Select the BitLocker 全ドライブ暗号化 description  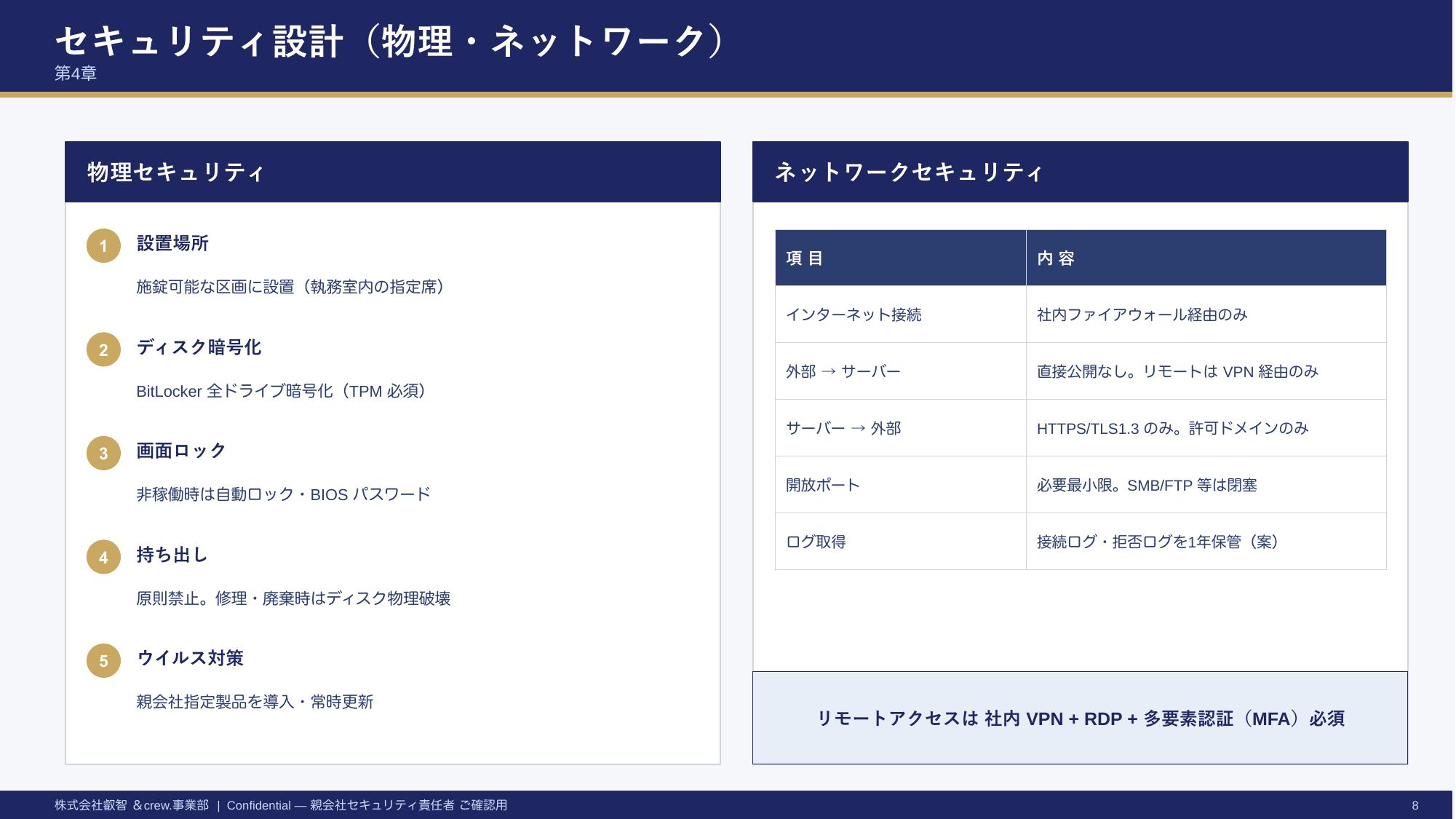pyautogui.click(x=282, y=391)
